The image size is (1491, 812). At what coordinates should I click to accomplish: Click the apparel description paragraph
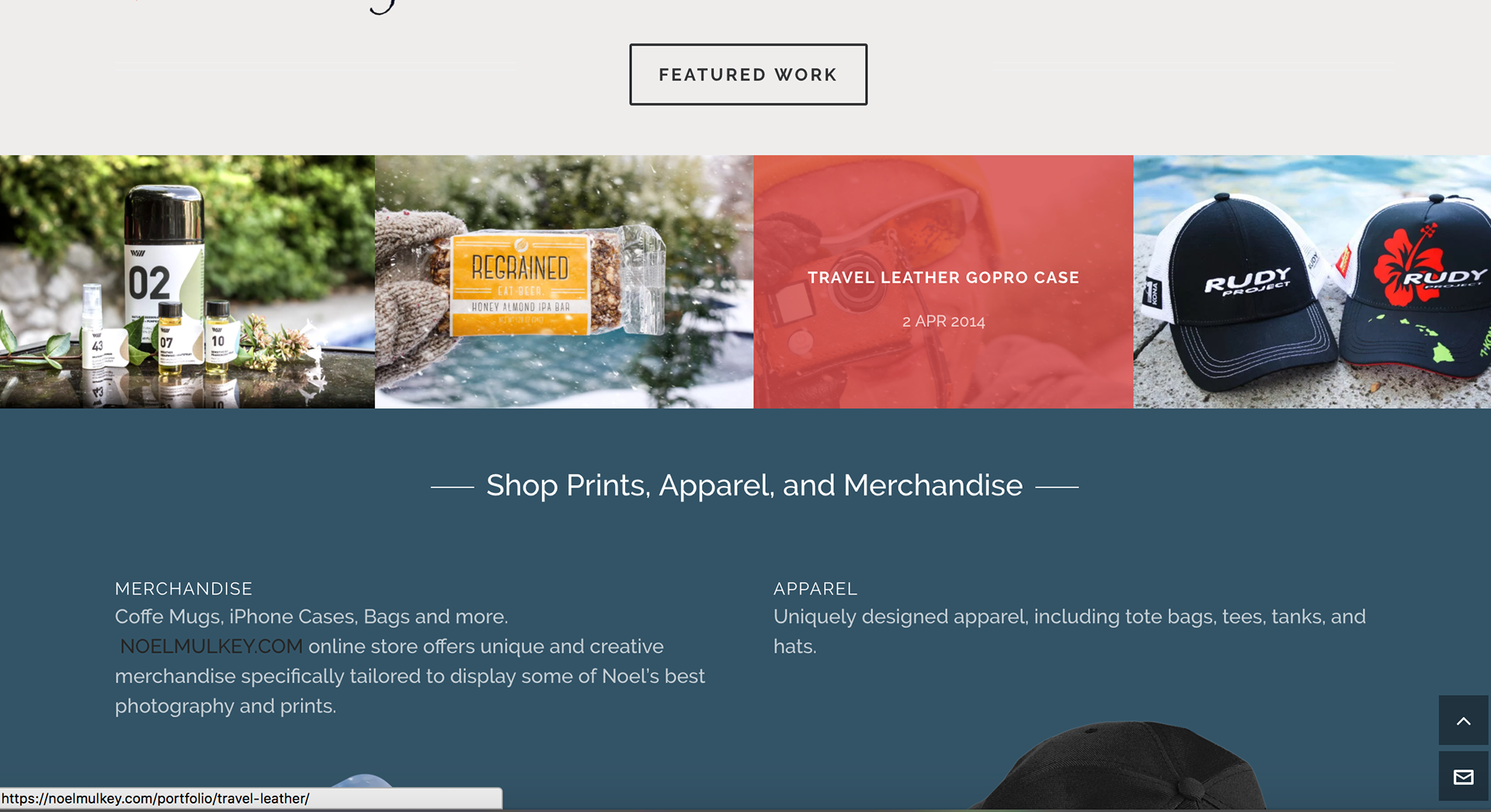point(1069,631)
